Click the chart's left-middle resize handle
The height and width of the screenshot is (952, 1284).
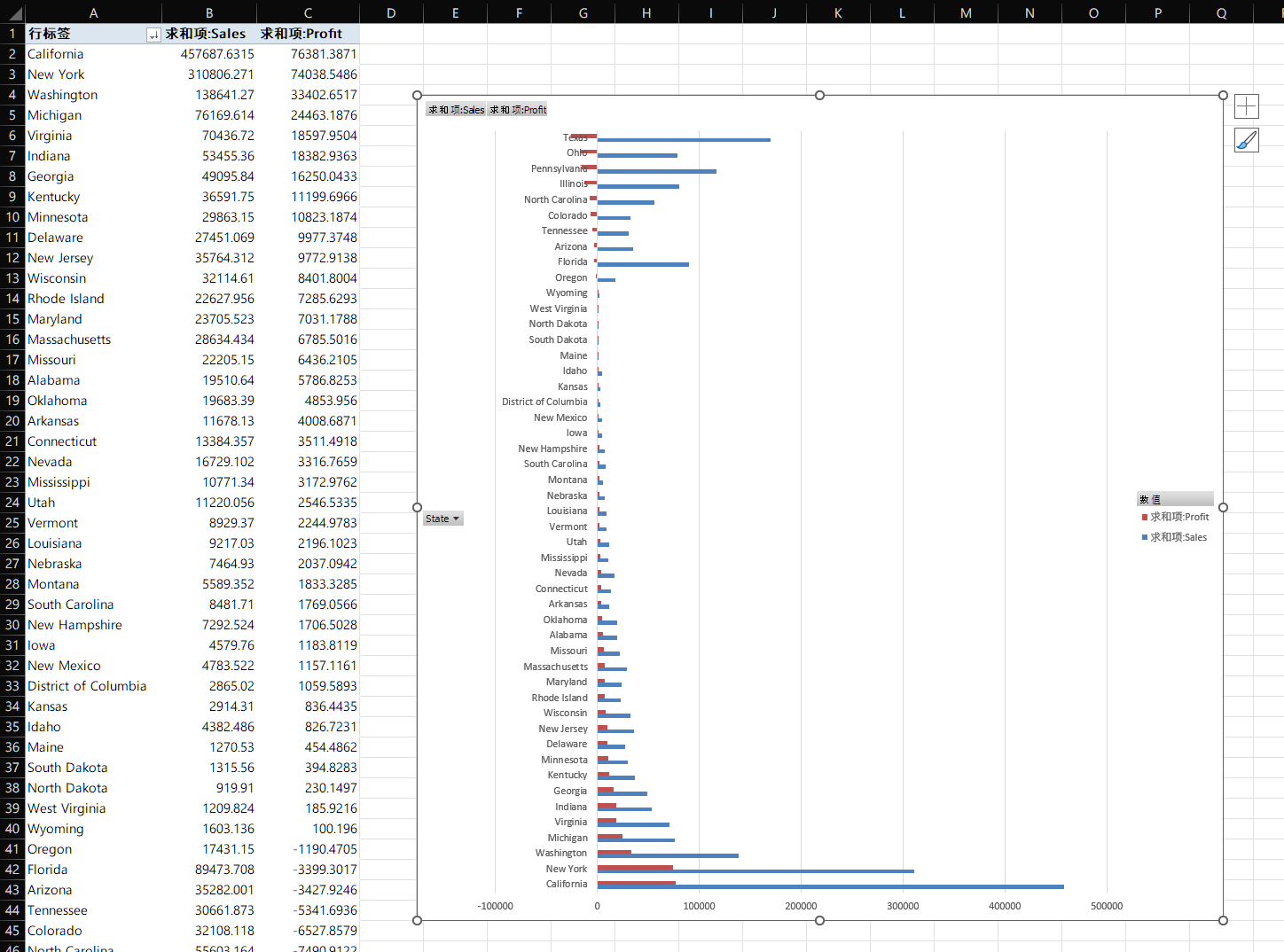418,507
